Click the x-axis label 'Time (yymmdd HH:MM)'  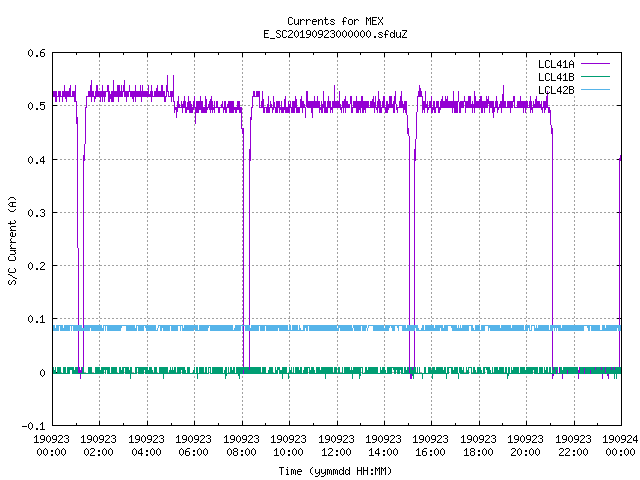point(335,471)
